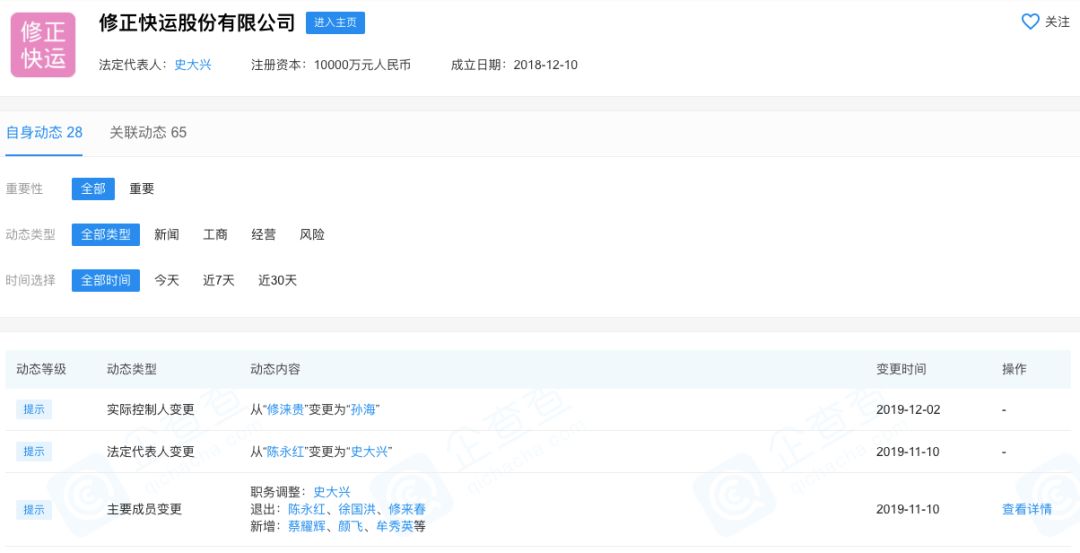Image resolution: width=1080 pixels, height=553 pixels.
Task: Click the 动态等级 column header
Action: (41, 369)
